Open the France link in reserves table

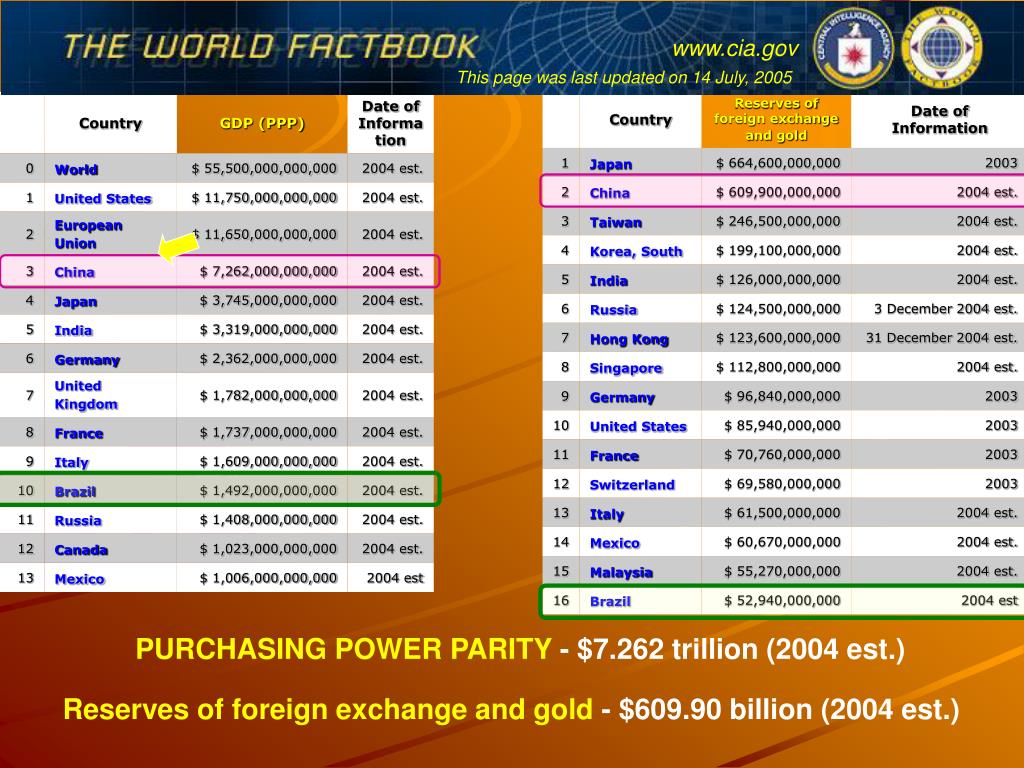tap(614, 456)
